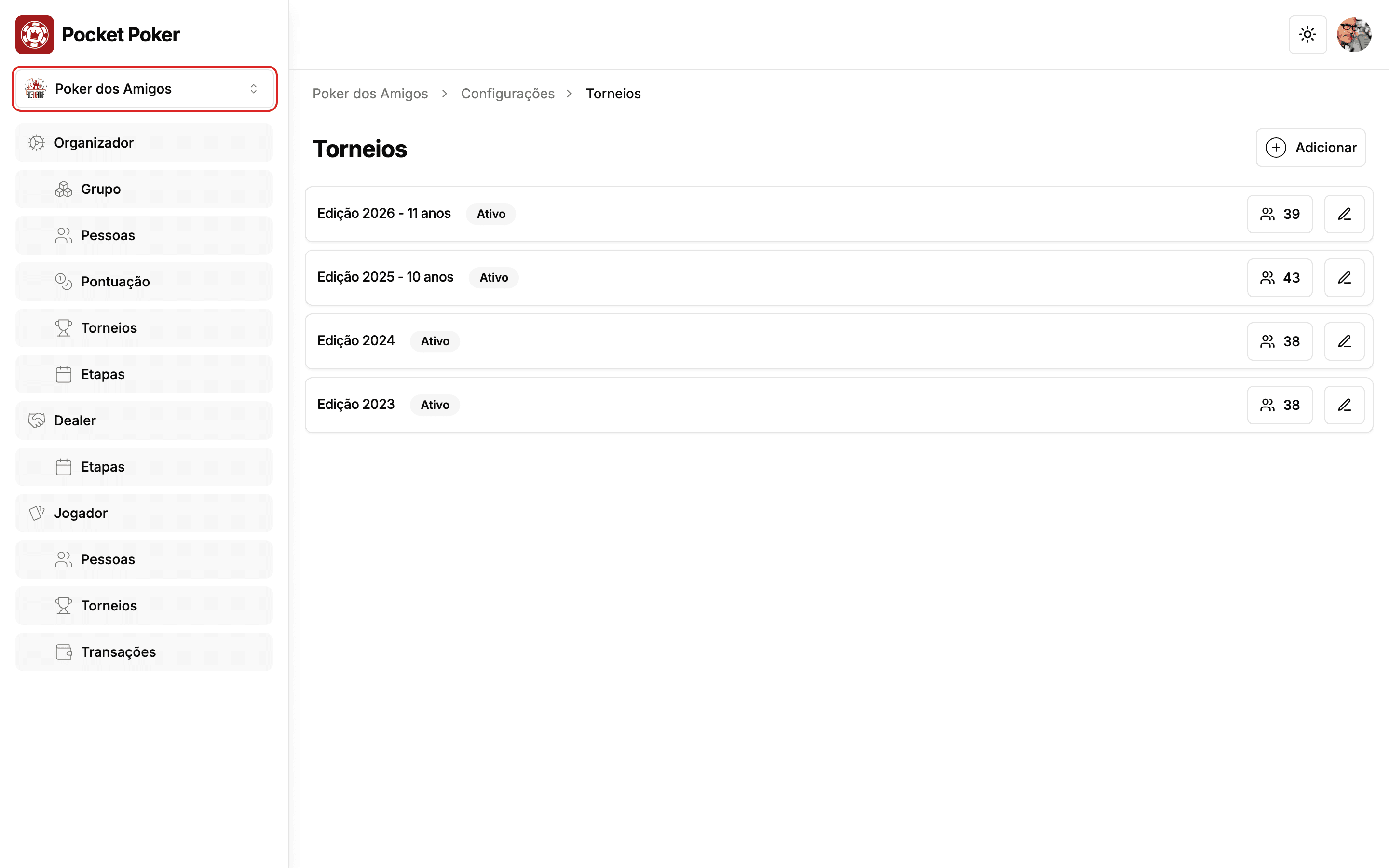
Task: Open Etapas under Dealer section
Action: coord(144,467)
